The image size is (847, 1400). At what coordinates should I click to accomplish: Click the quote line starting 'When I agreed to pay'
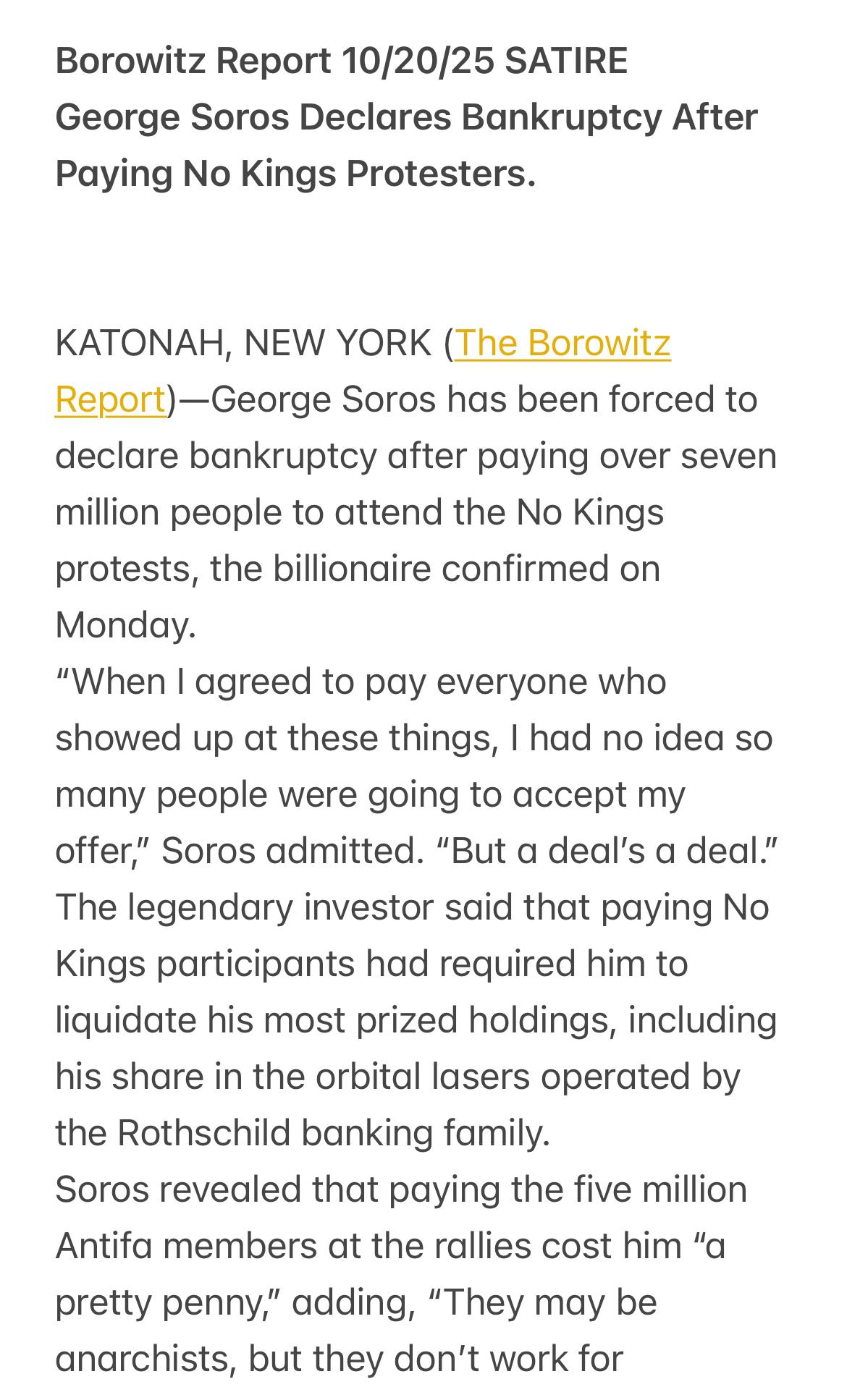point(361,682)
